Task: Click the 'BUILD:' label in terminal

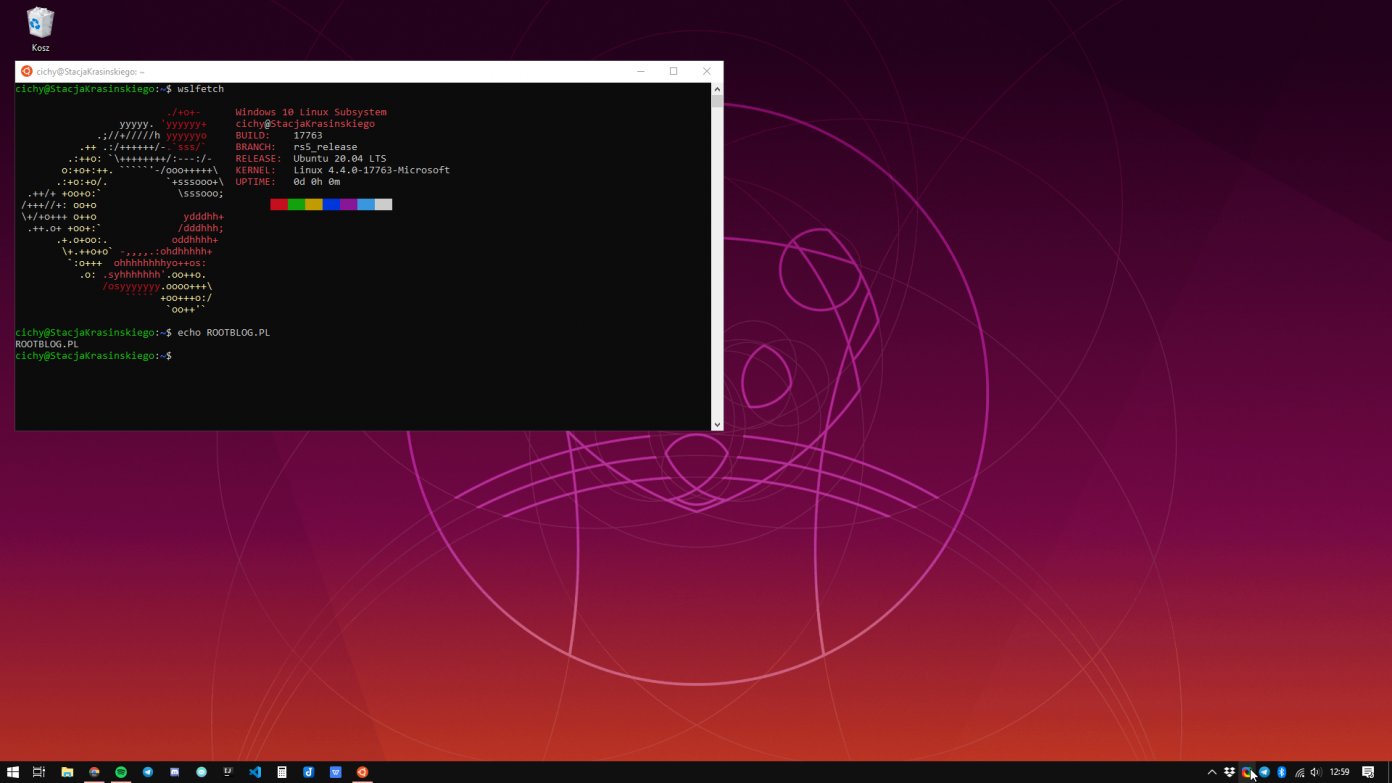Action: tap(253, 135)
